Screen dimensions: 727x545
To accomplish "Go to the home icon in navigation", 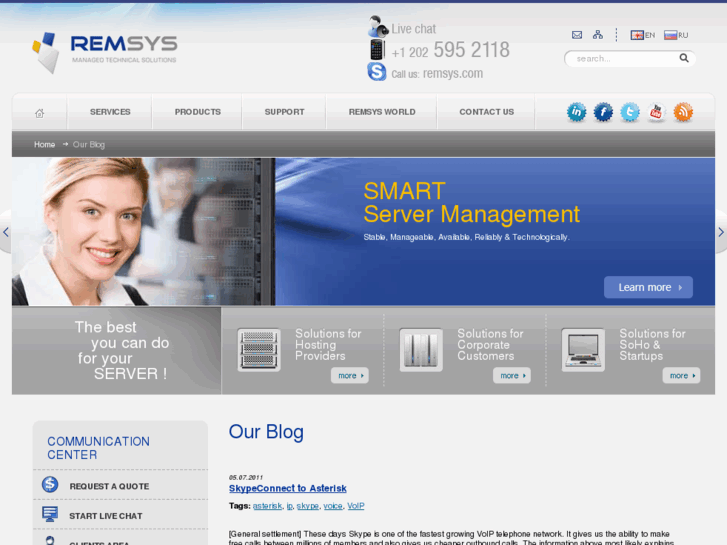I will (x=39, y=113).
